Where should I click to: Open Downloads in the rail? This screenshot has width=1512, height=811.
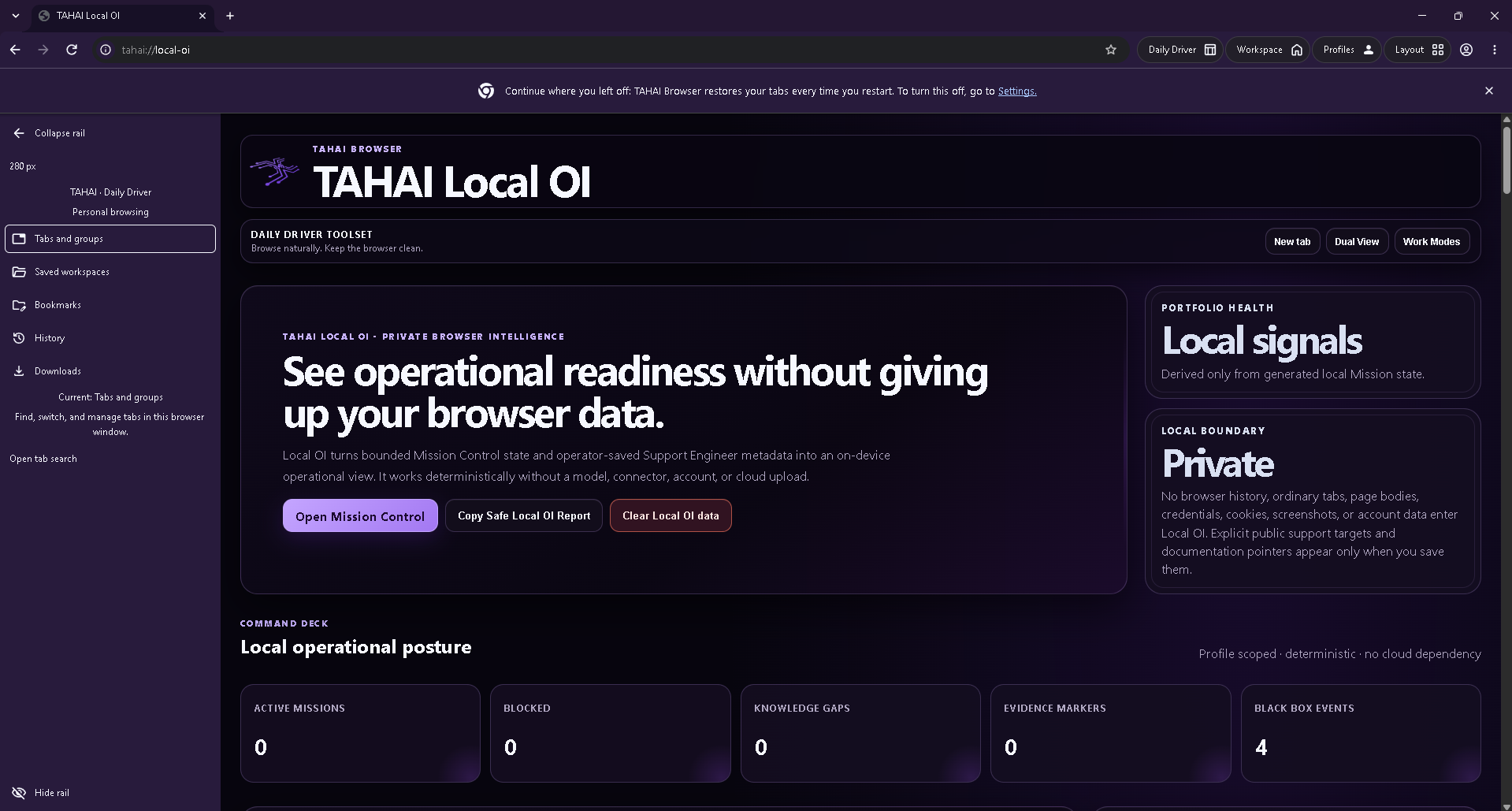click(110, 371)
